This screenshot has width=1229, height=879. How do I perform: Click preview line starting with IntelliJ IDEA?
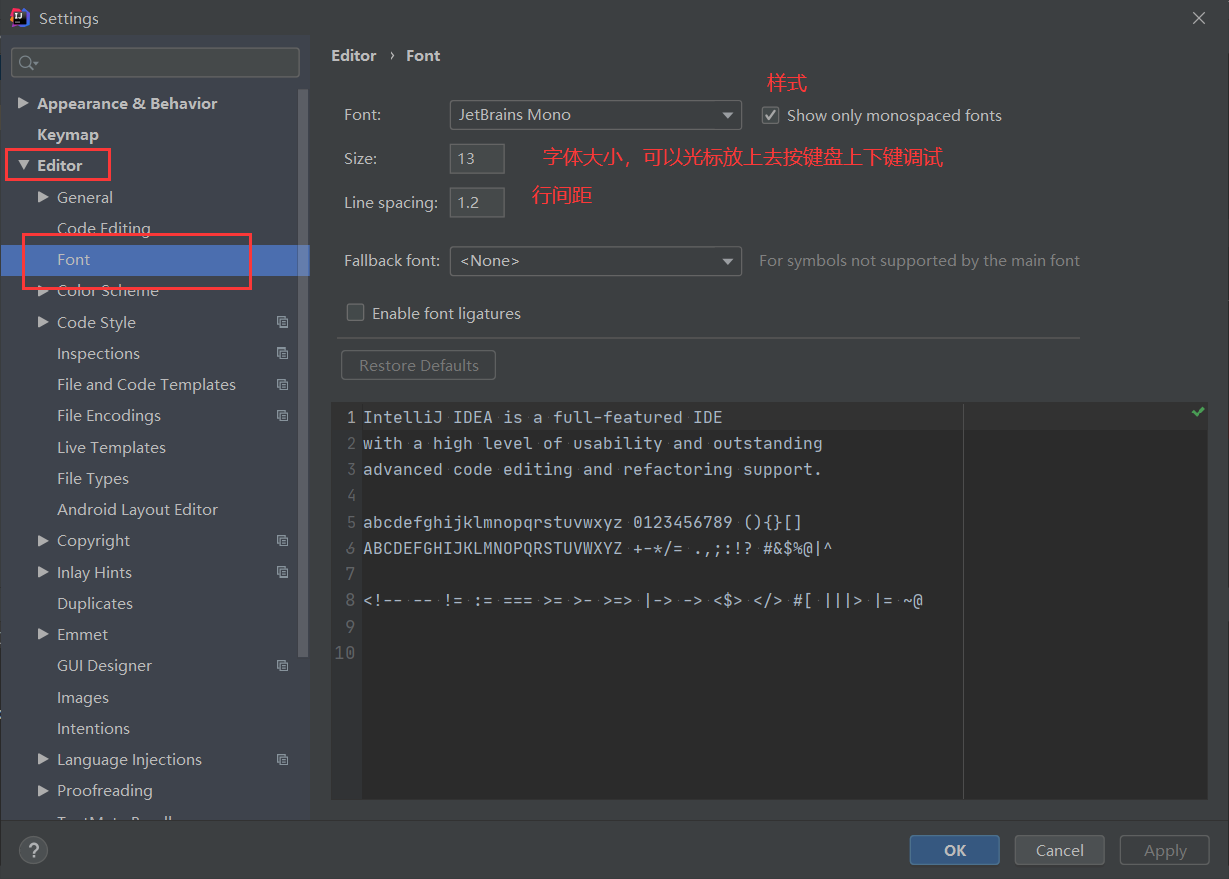pyautogui.click(x=543, y=417)
